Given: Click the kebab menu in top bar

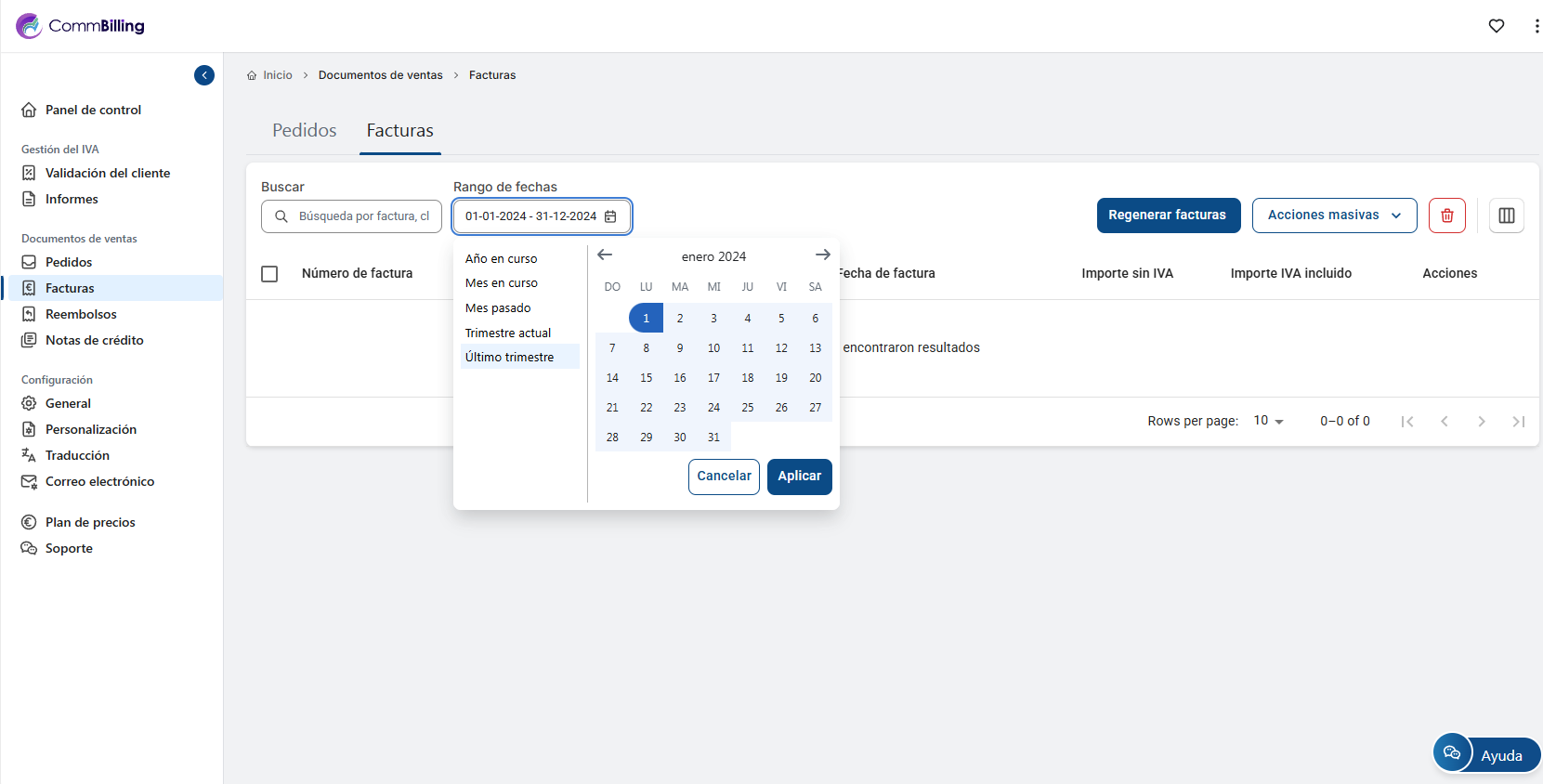Looking at the screenshot, I should [x=1536, y=26].
